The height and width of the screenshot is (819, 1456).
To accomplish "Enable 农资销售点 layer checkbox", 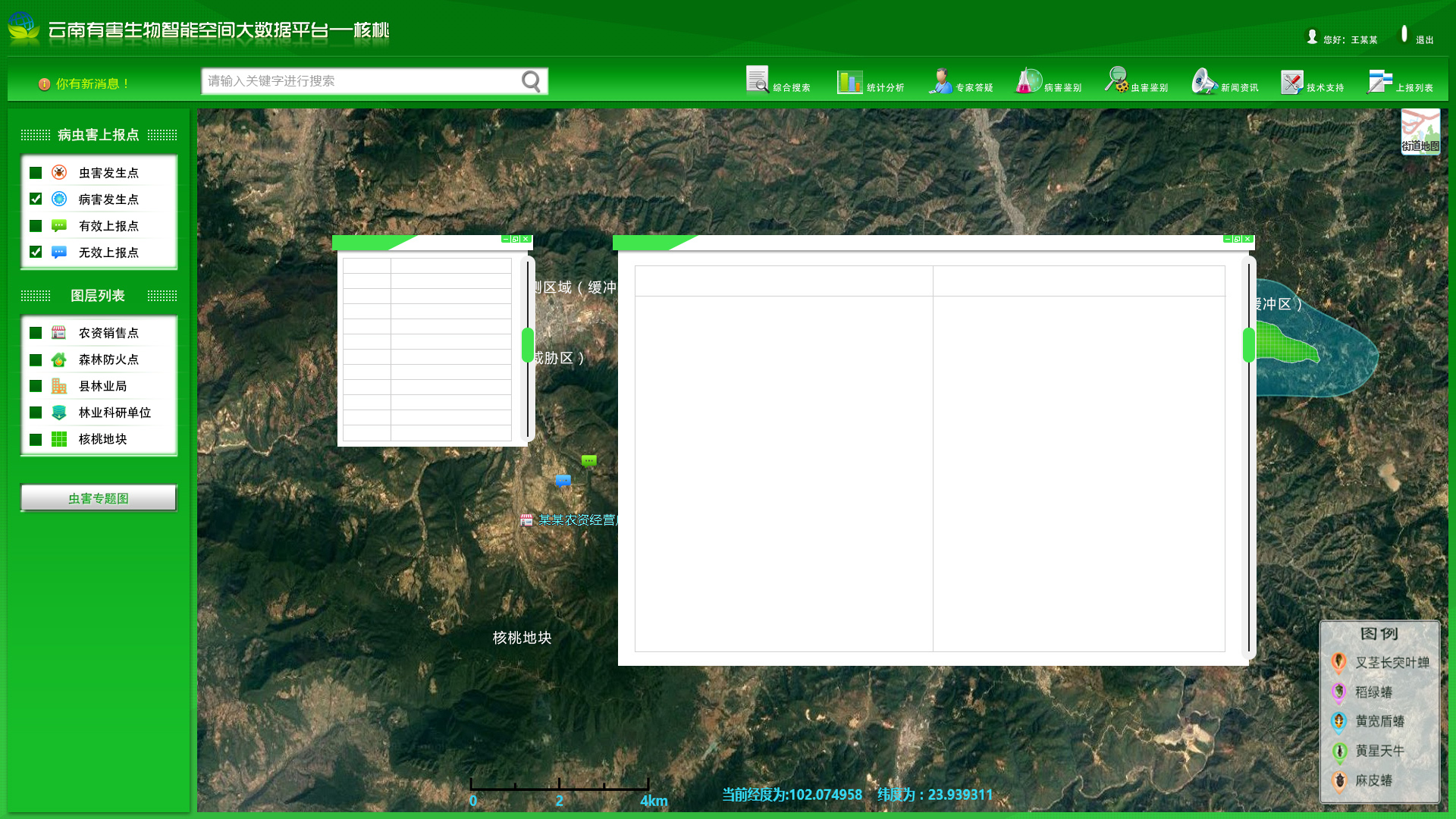I will [36, 333].
